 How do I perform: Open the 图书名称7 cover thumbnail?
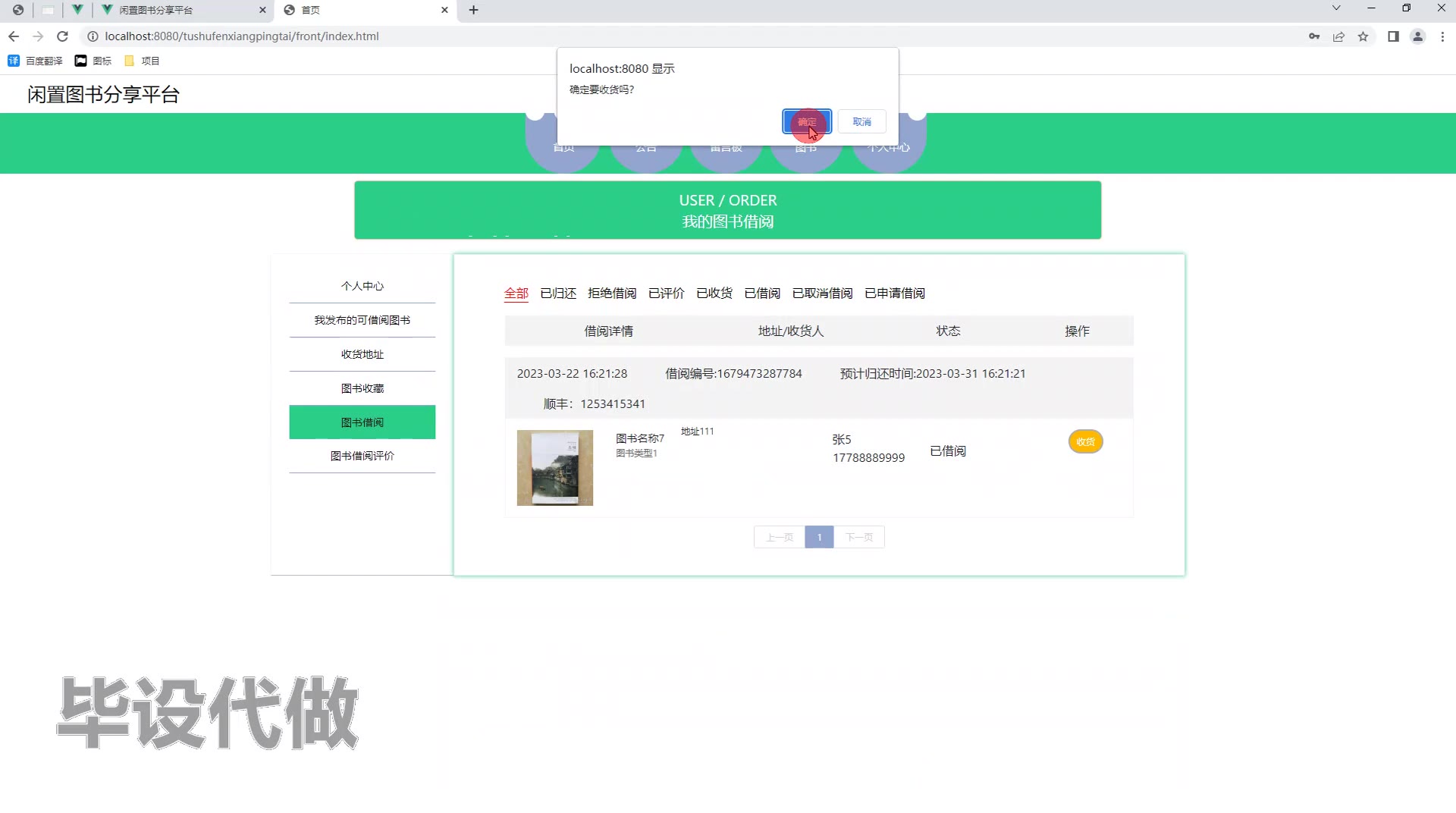[x=555, y=468]
